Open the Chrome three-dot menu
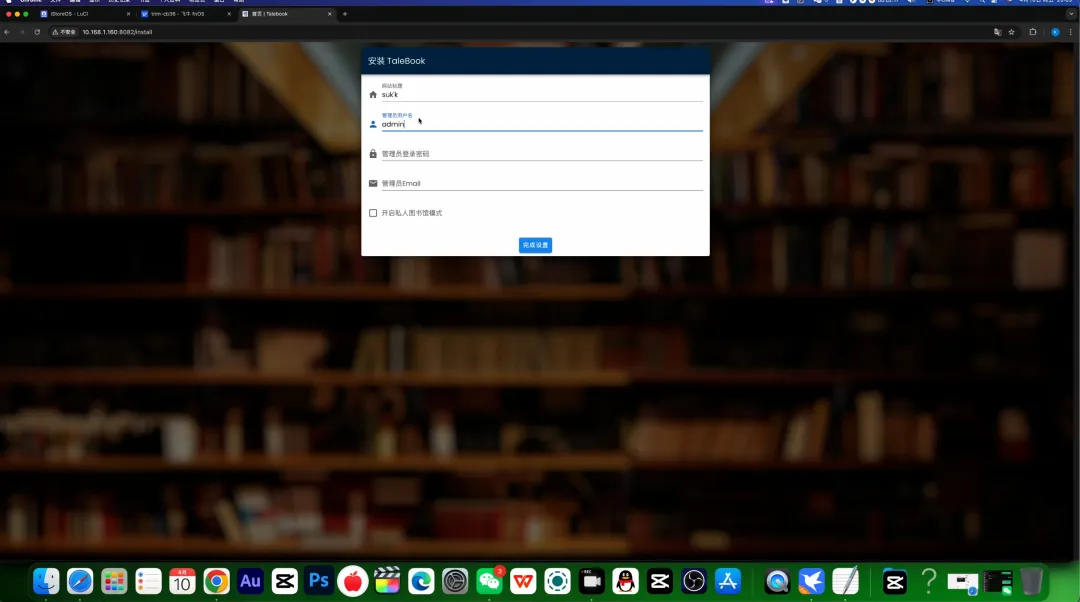The image size is (1080, 602). (x=1070, y=32)
